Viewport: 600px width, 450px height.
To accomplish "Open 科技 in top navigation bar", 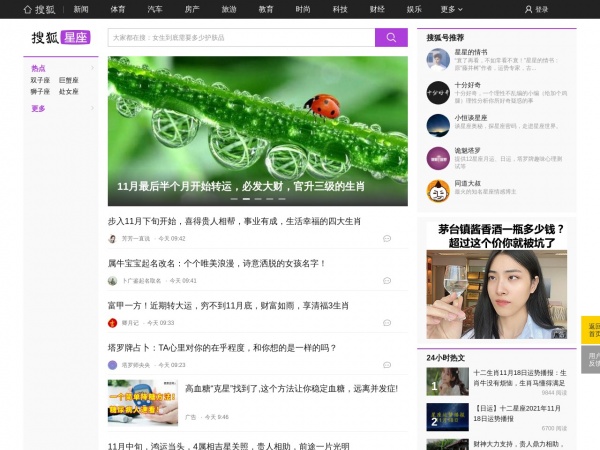I will pyautogui.click(x=340, y=9).
